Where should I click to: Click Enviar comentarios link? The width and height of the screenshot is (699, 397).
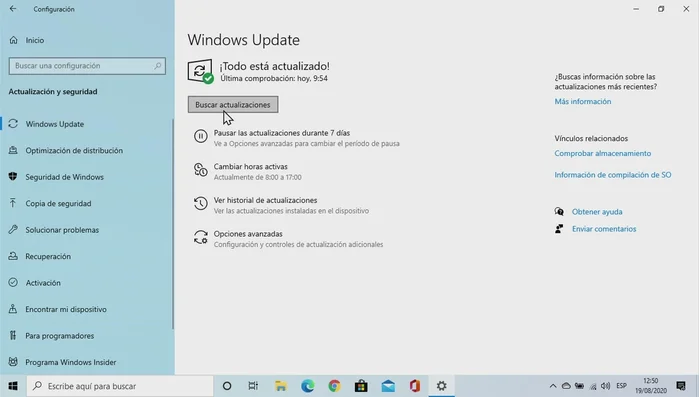pos(604,229)
